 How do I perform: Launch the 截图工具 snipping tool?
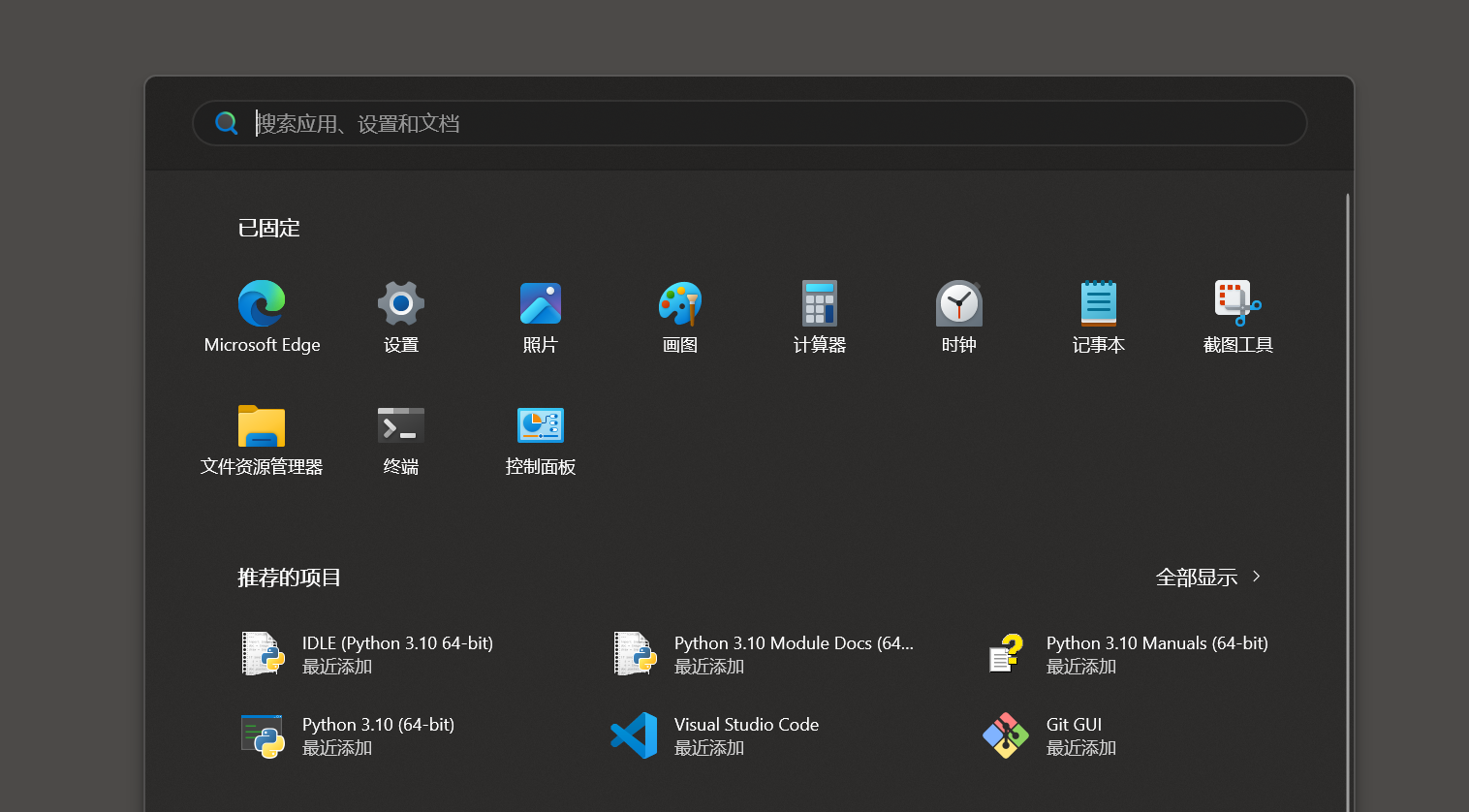(x=1238, y=317)
